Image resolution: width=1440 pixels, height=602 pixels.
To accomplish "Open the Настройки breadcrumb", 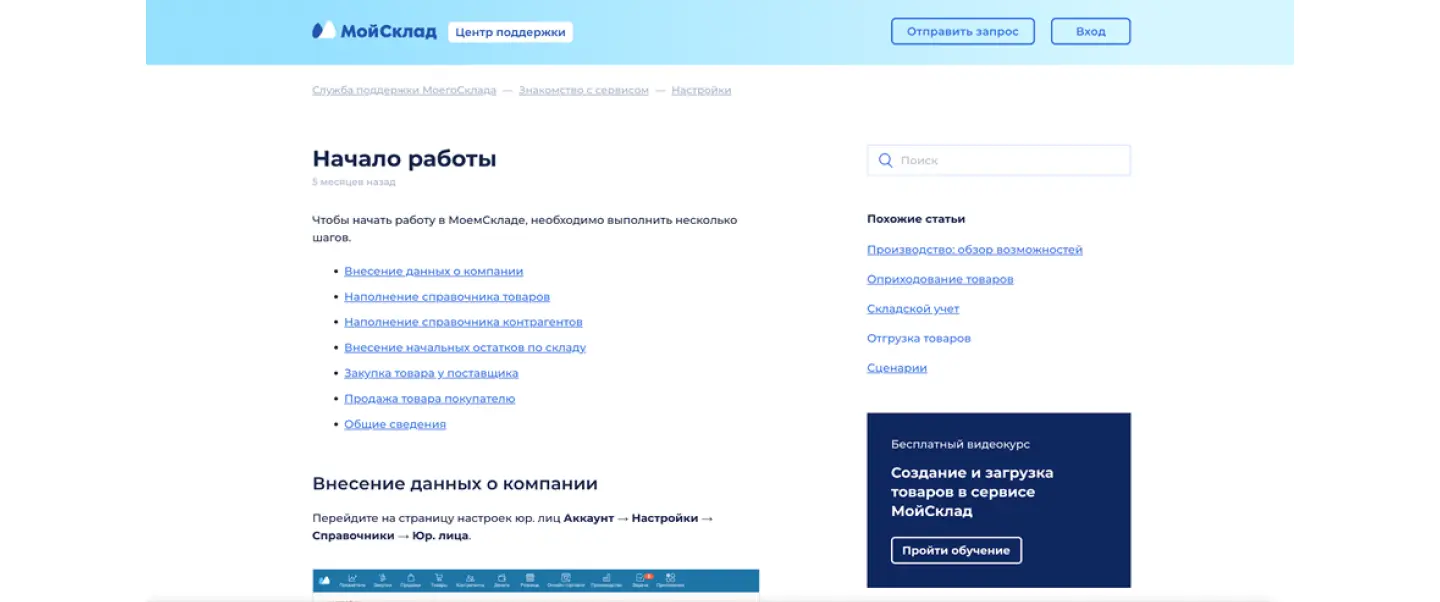I will tap(701, 90).
